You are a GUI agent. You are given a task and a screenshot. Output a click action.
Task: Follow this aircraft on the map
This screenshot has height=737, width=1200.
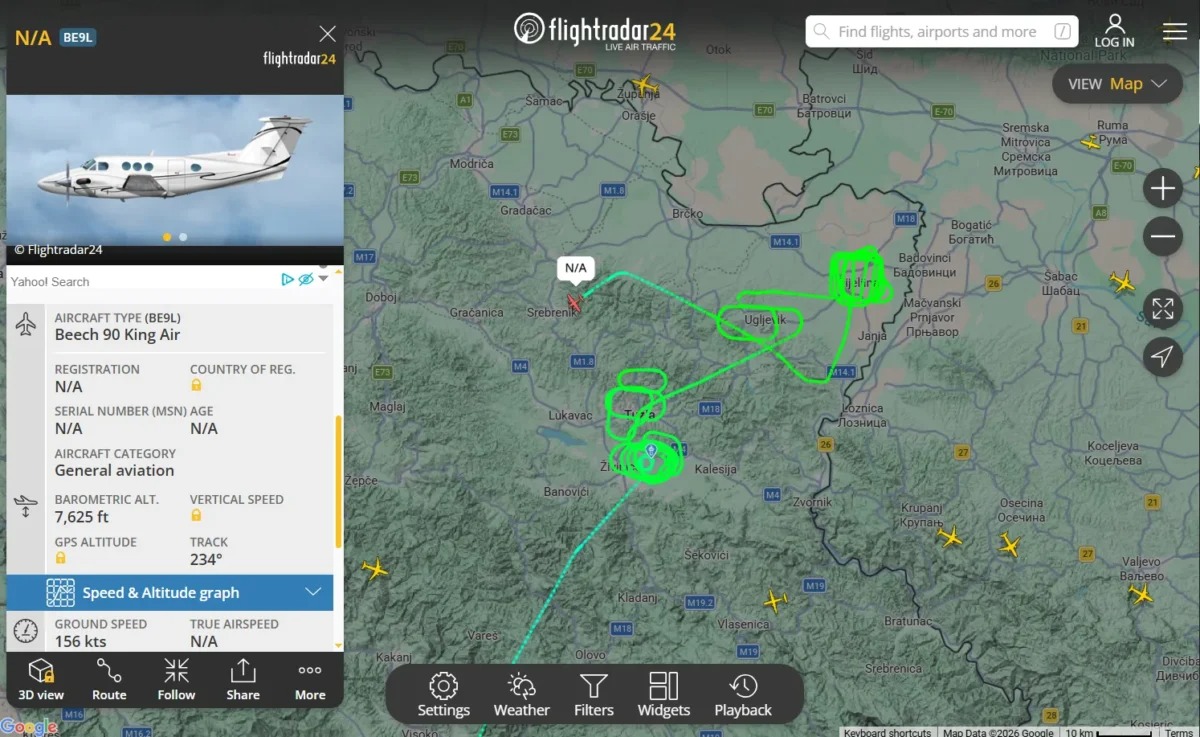pyautogui.click(x=176, y=679)
